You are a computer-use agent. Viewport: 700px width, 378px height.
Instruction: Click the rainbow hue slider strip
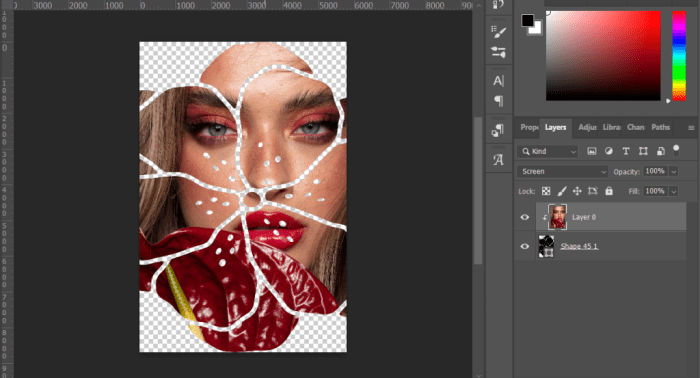[679, 56]
